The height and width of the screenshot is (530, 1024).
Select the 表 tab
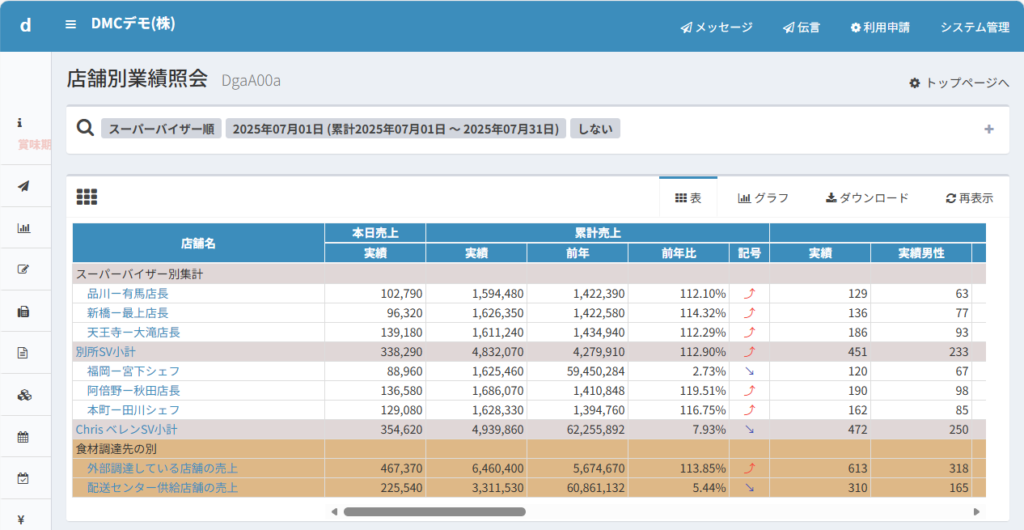tap(688, 198)
